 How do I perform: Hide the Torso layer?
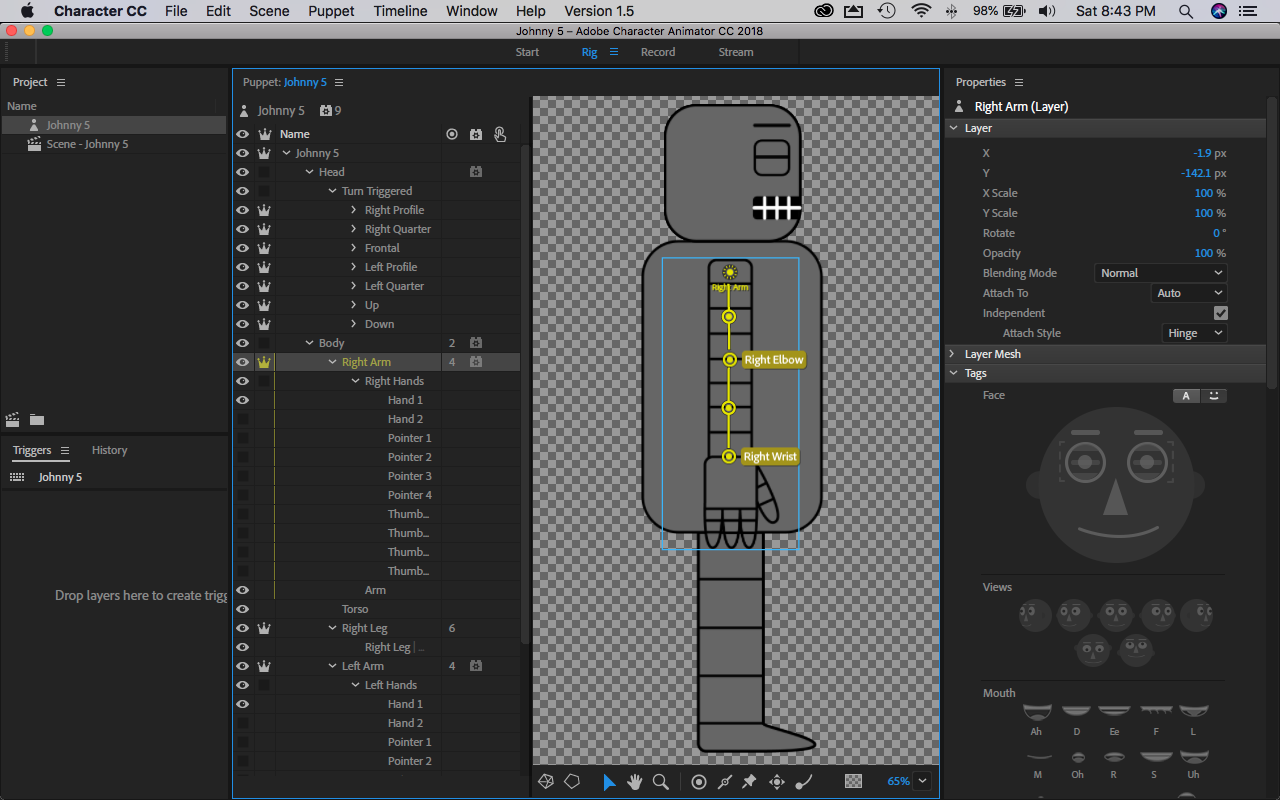242,609
